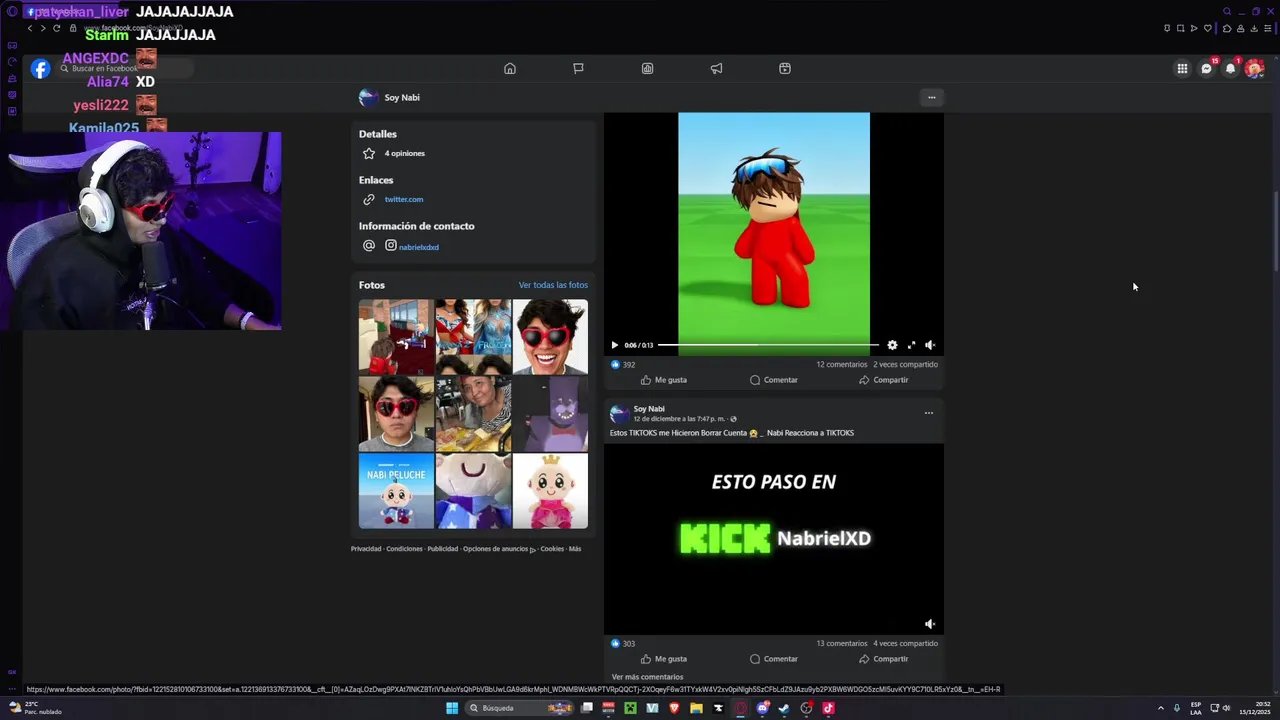The height and width of the screenshot is (720, 1280).
Task: Comment on the TIKTOKS reaction post
Action: coord(774,659)
